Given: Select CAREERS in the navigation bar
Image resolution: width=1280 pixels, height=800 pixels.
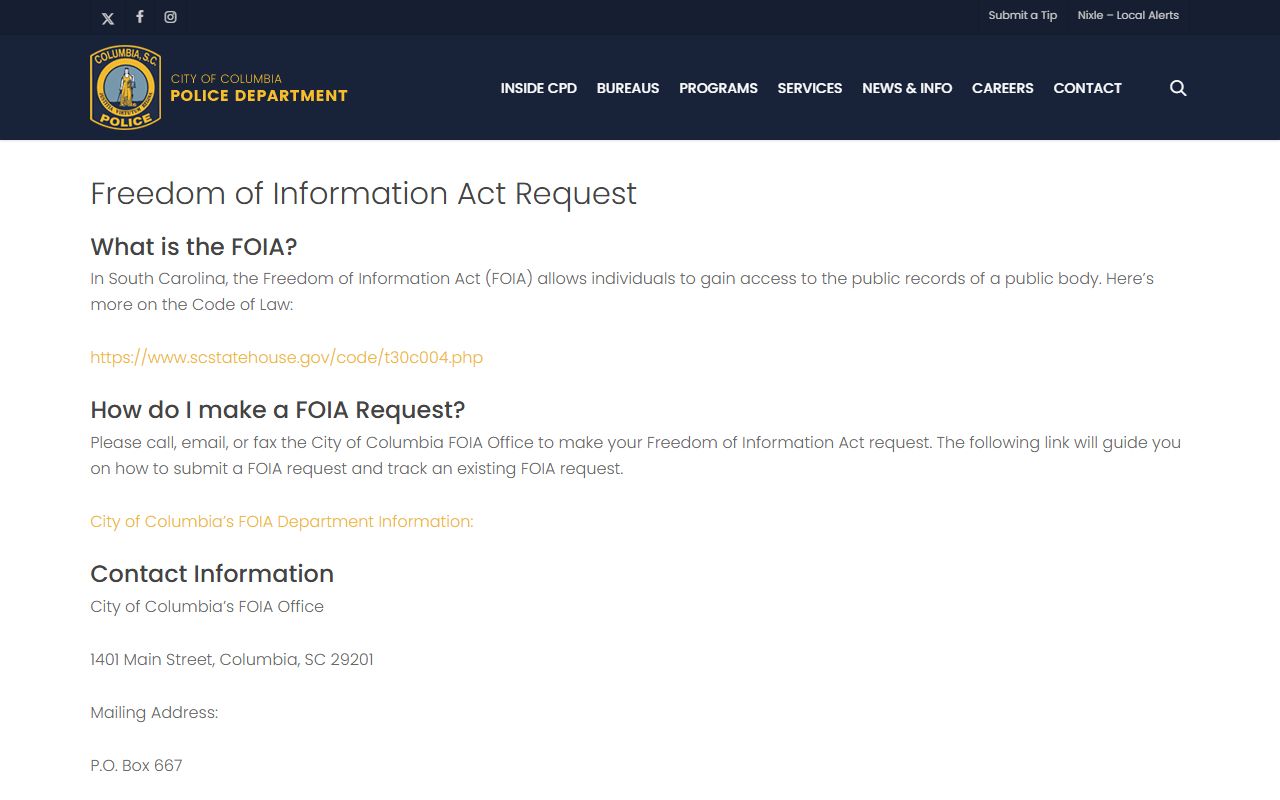Looking at the screenshot, I should click(x=1002, y=88).
